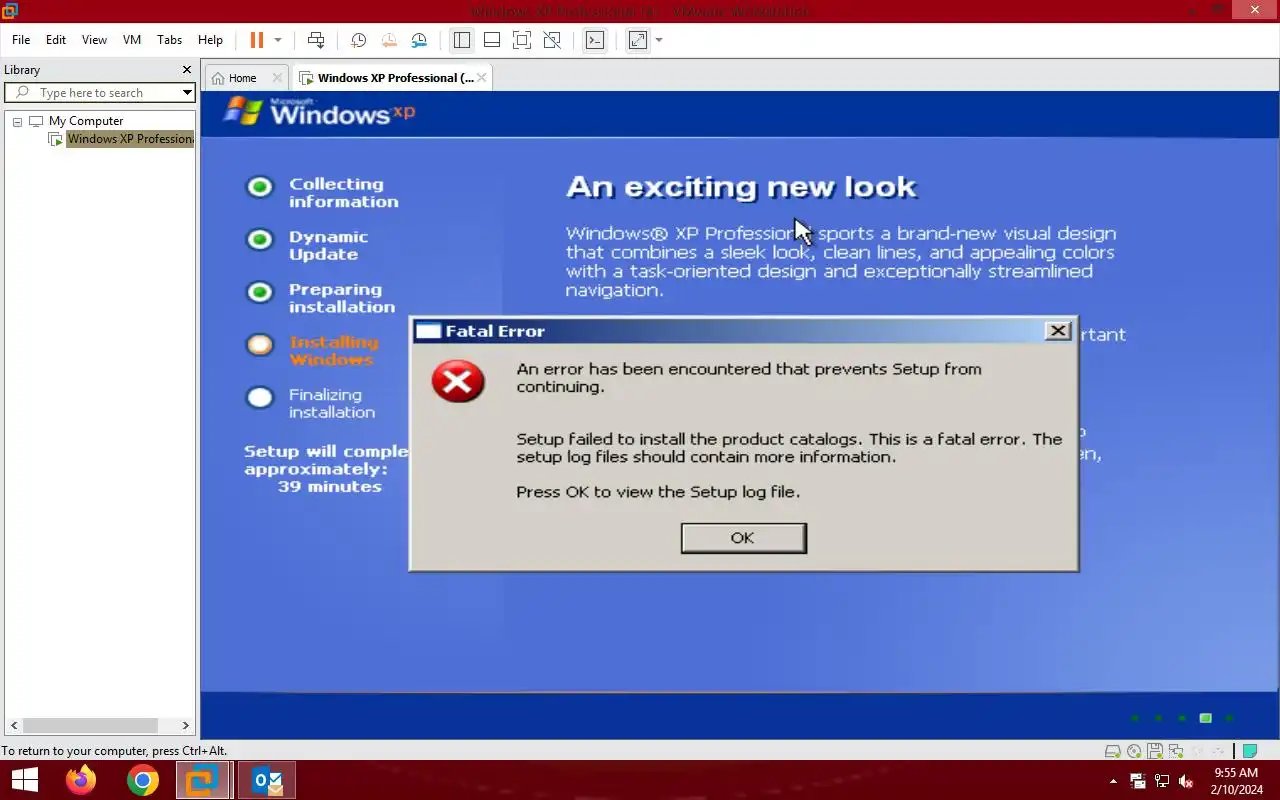Screen dimensions: 1280x800
Task: Close the Fatal Error dialog
Action: pos(1057,331)
